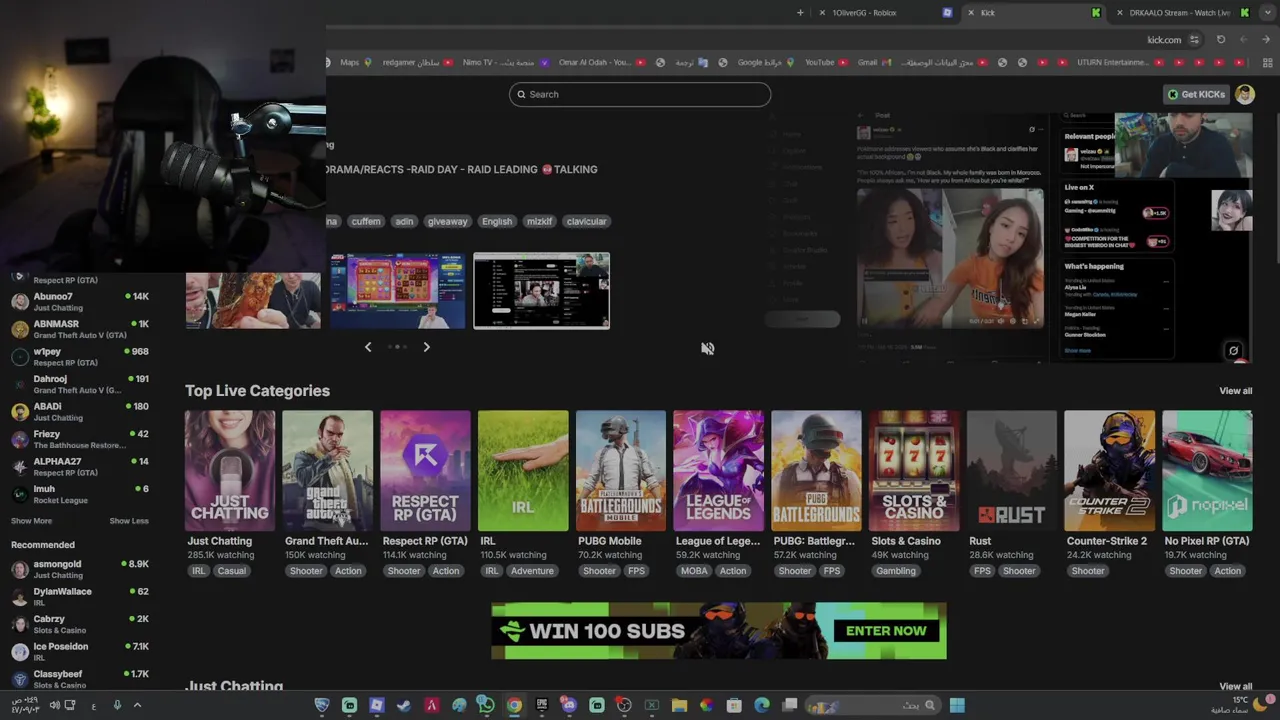
Task: Open a new browser tab with plus
Action: click(800, 13)
